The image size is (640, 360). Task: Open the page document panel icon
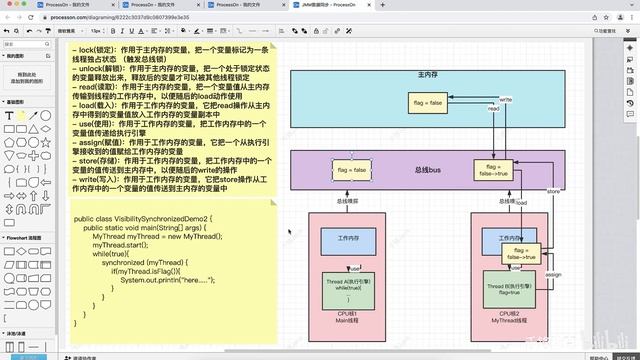point(630,92)
